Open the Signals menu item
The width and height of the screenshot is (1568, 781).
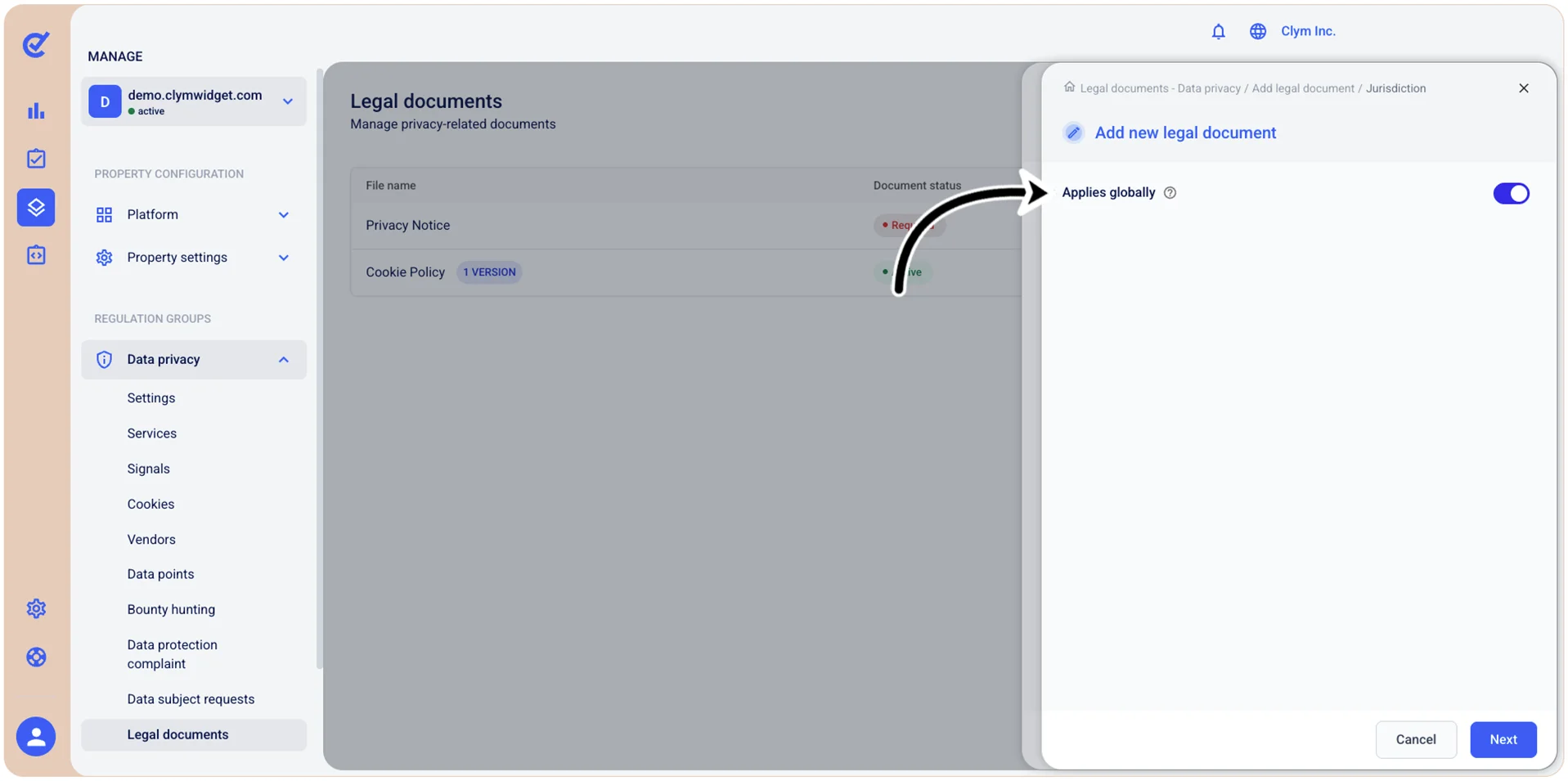[149, 469]
